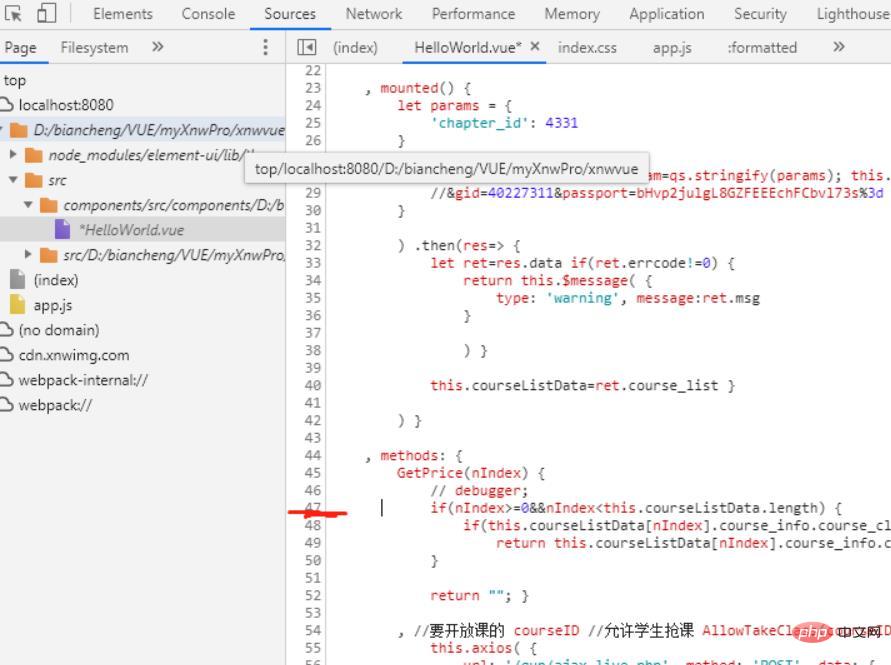Toggle breakpoint on line number 33
The width and height of the screenshot is (891, 665).
[x=312, y=263]
